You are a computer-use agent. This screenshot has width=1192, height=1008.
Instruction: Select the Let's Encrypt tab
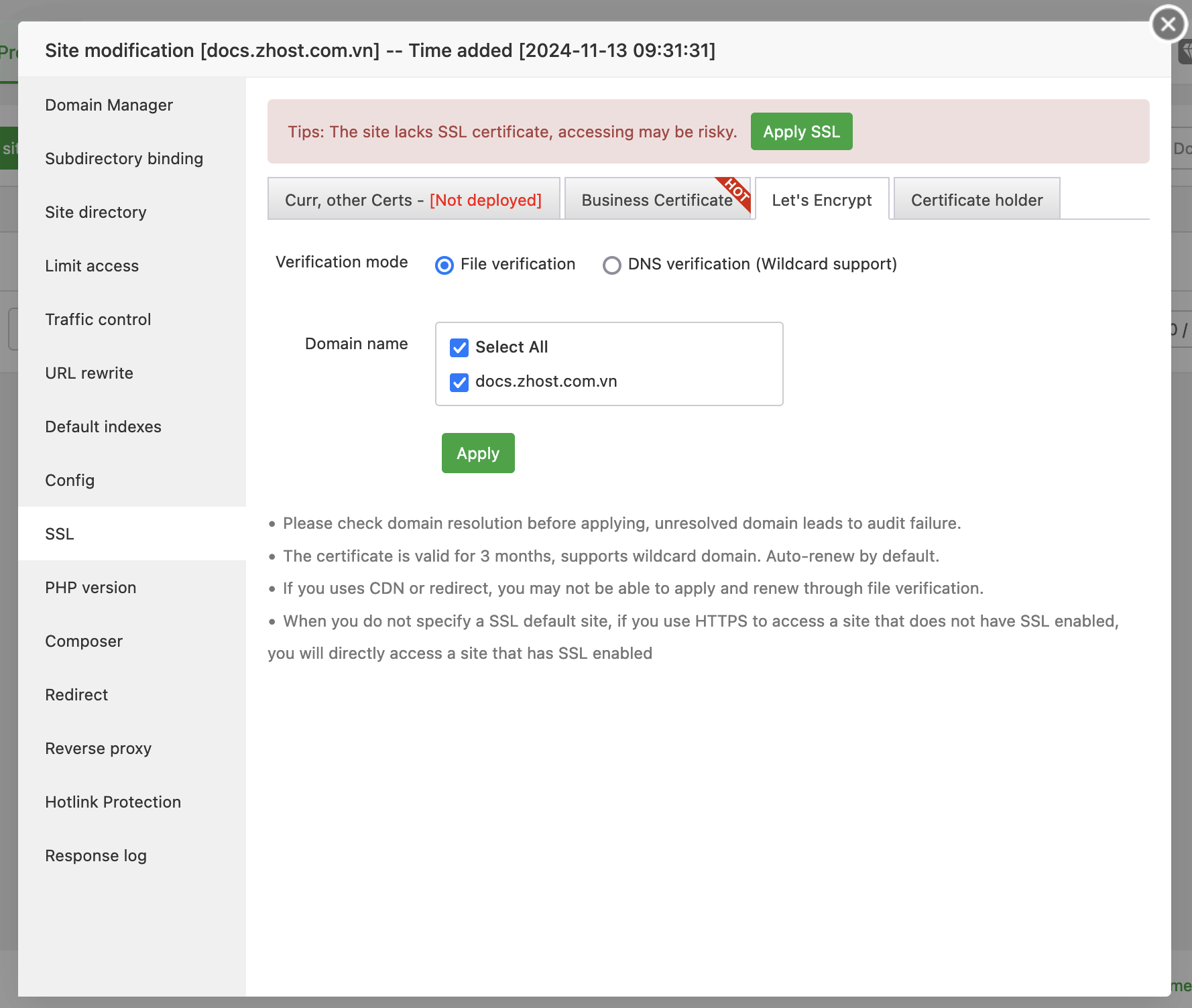point(822,199)
